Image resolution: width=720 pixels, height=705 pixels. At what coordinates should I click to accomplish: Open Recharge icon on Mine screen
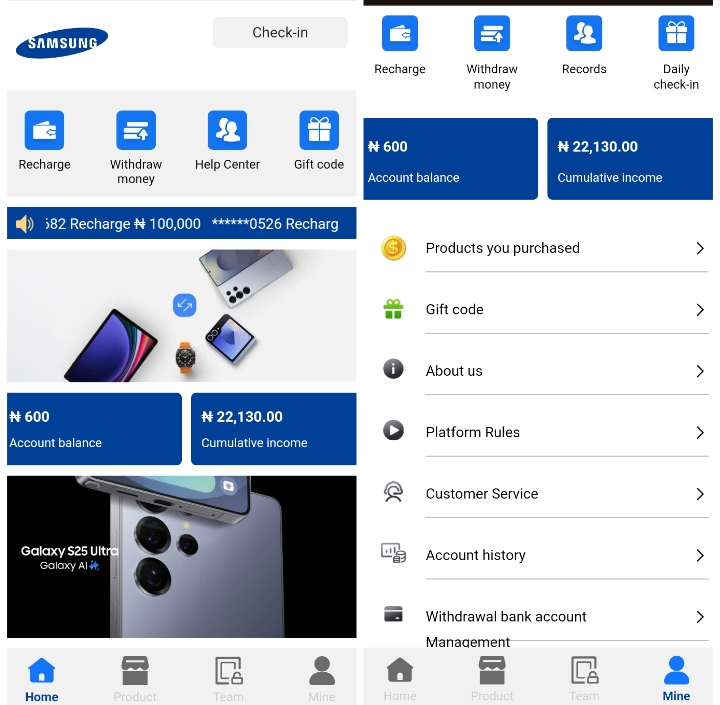point(400,33)
